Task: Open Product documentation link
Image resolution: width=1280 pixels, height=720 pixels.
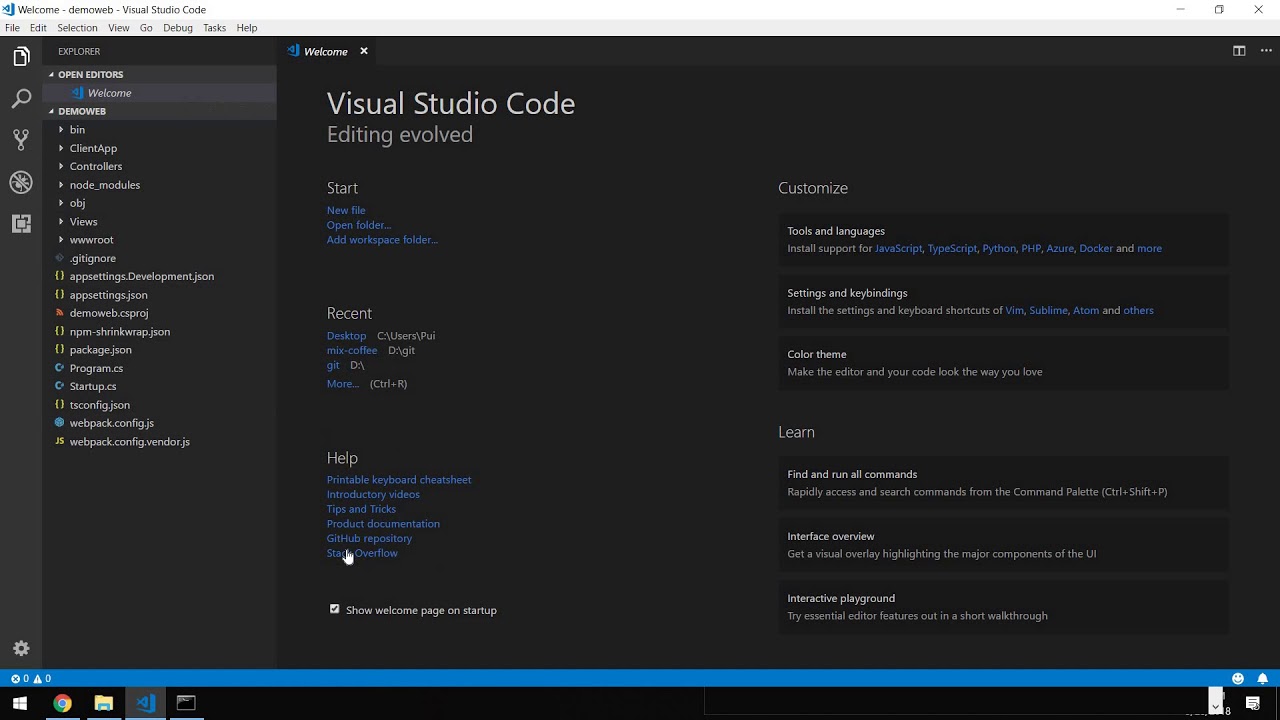Action: pos(383,524)
